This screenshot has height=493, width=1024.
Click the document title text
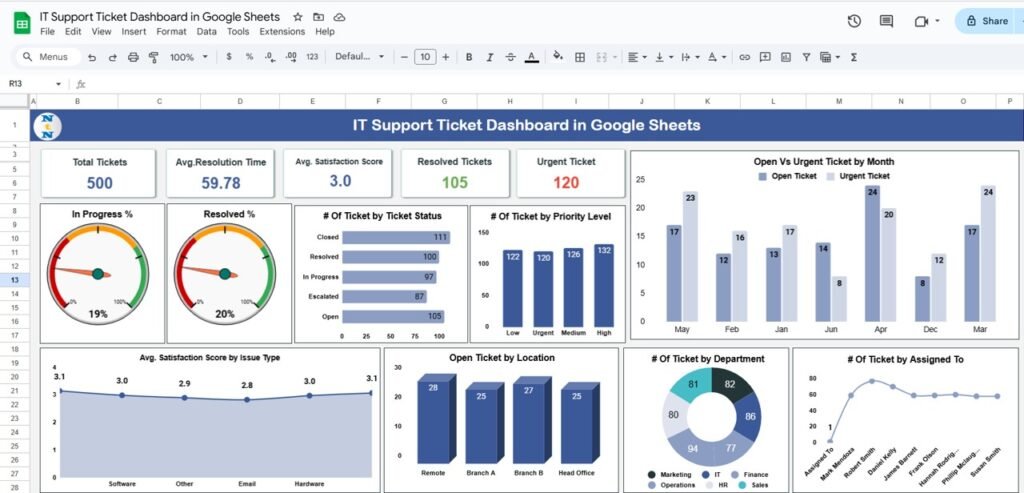coord(159,17)
